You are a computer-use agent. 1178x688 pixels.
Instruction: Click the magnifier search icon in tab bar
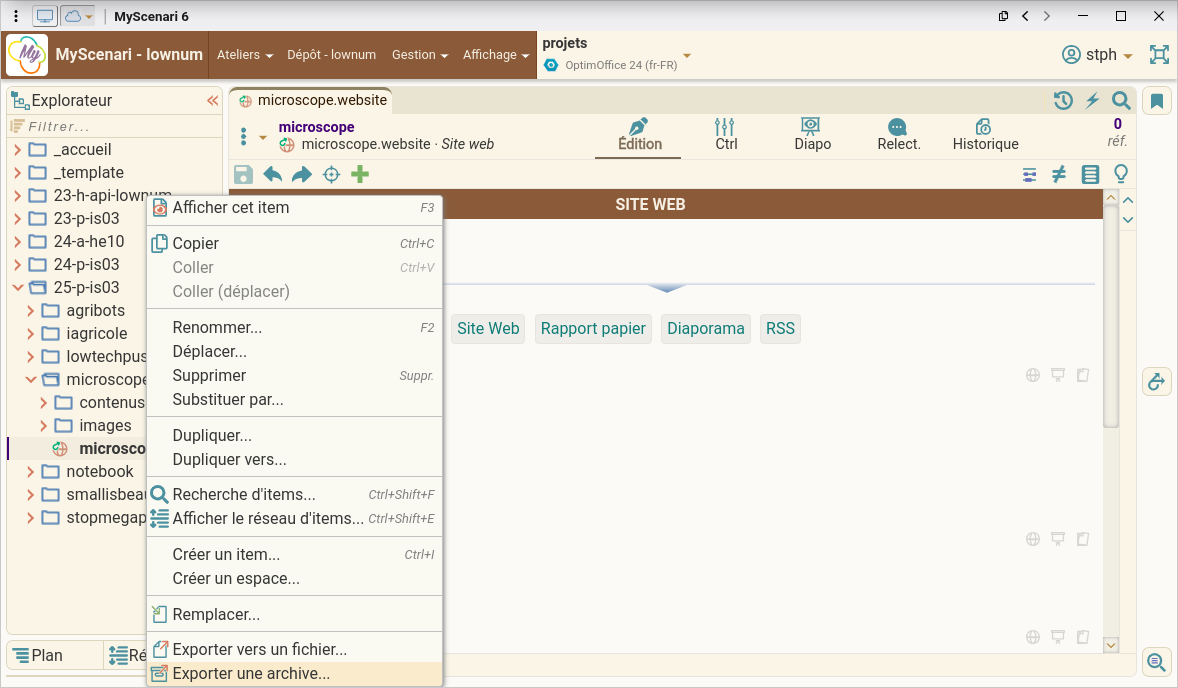[1121, 100]
